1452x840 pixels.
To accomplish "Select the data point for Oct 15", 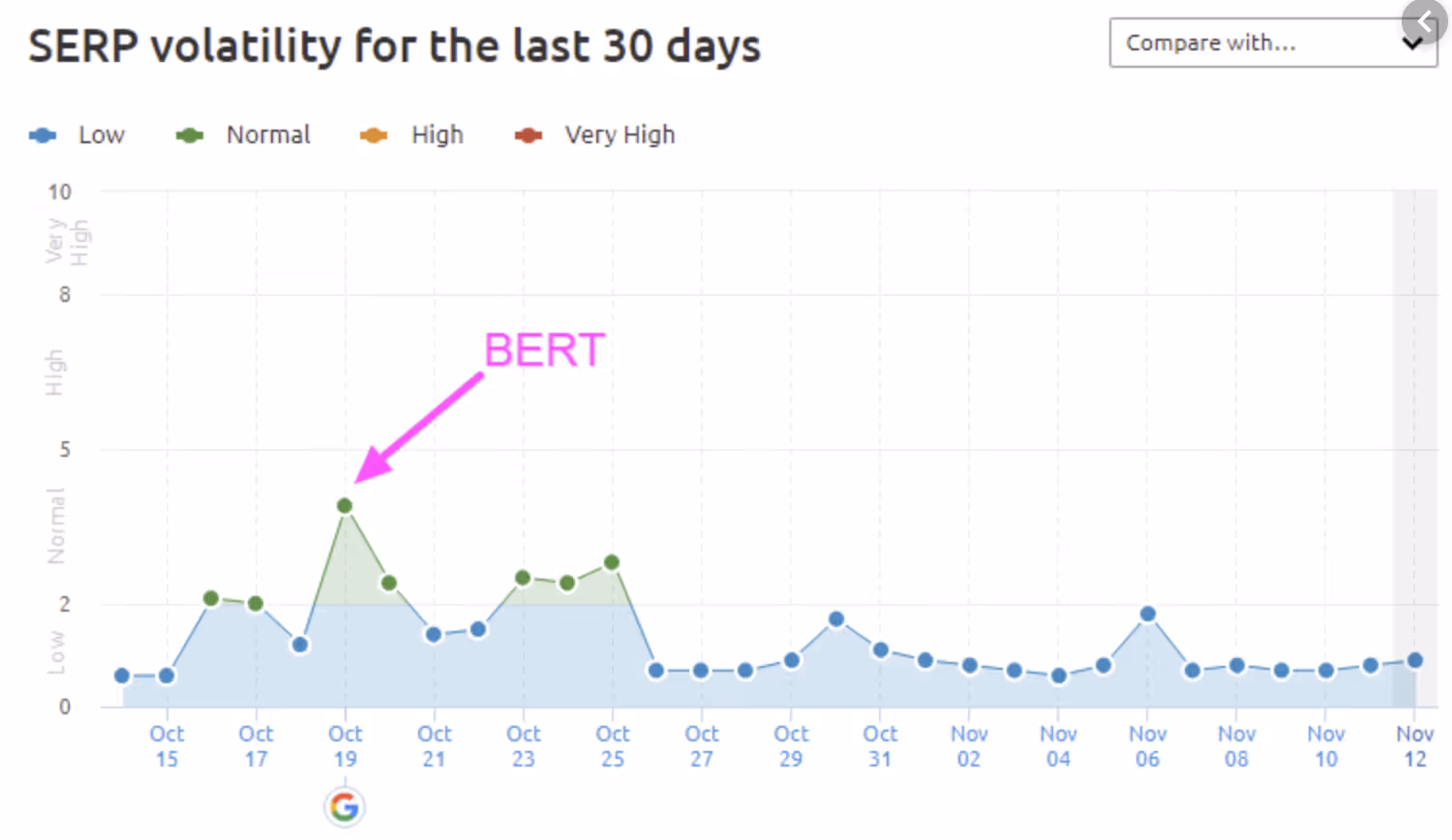I will click(166, 675).
